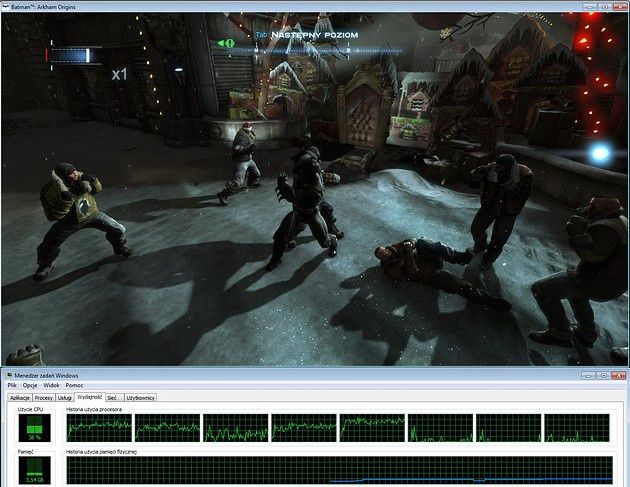Click the seventh CPU core history graph
Screen dimensions: 630x487
[509, 428]
